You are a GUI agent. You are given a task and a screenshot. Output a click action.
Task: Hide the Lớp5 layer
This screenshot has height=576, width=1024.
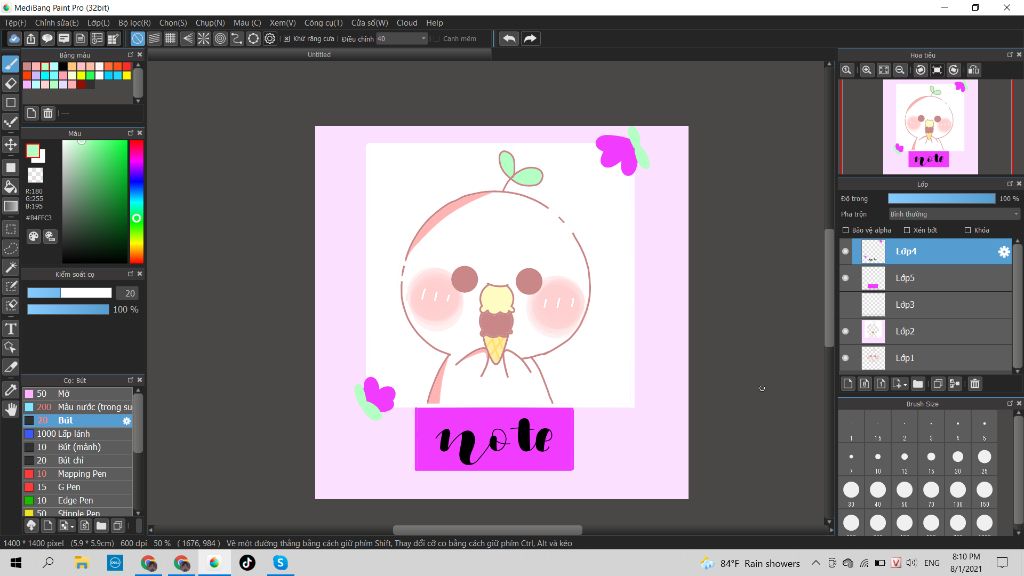[846, 278]
